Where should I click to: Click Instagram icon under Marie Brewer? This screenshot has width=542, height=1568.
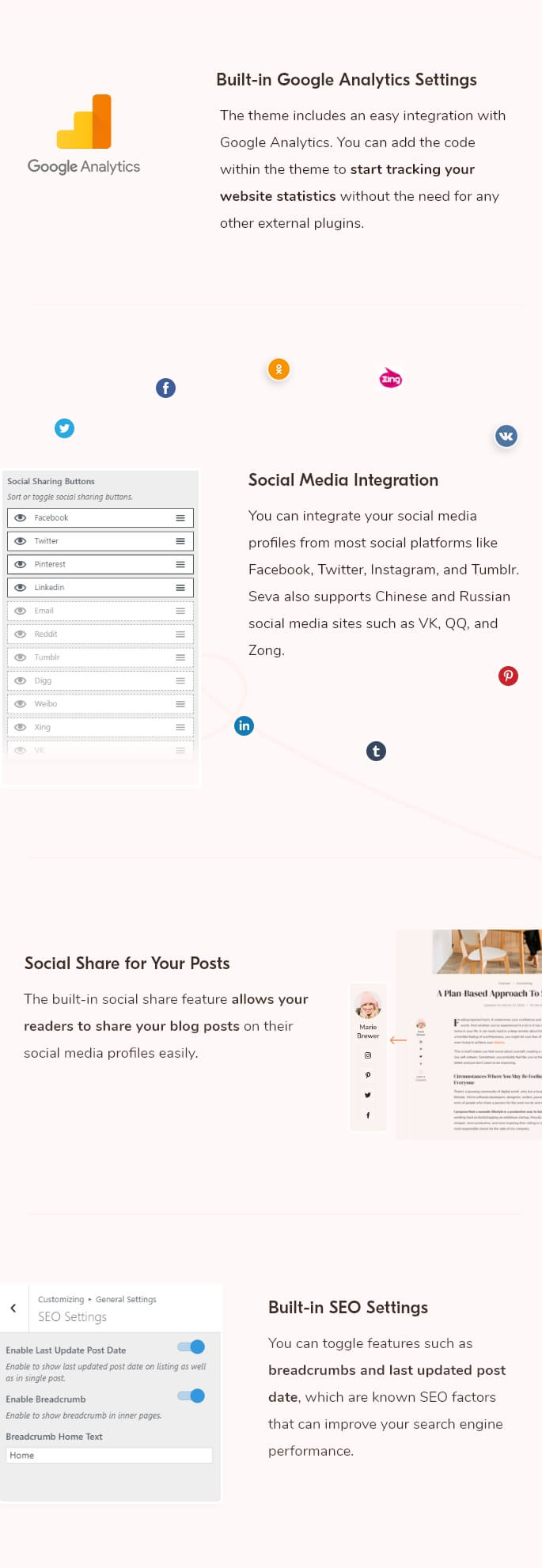click(368, 1055)
